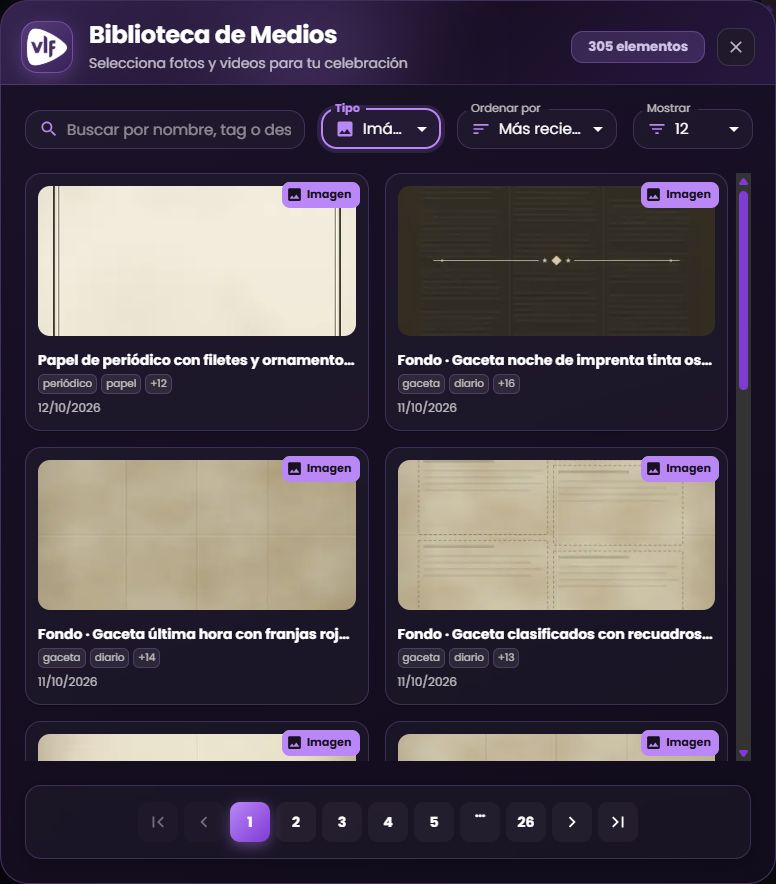Go to page 4
Viewport: 776px width, 884px height.
pyautogui.click(x=388, y=822)
